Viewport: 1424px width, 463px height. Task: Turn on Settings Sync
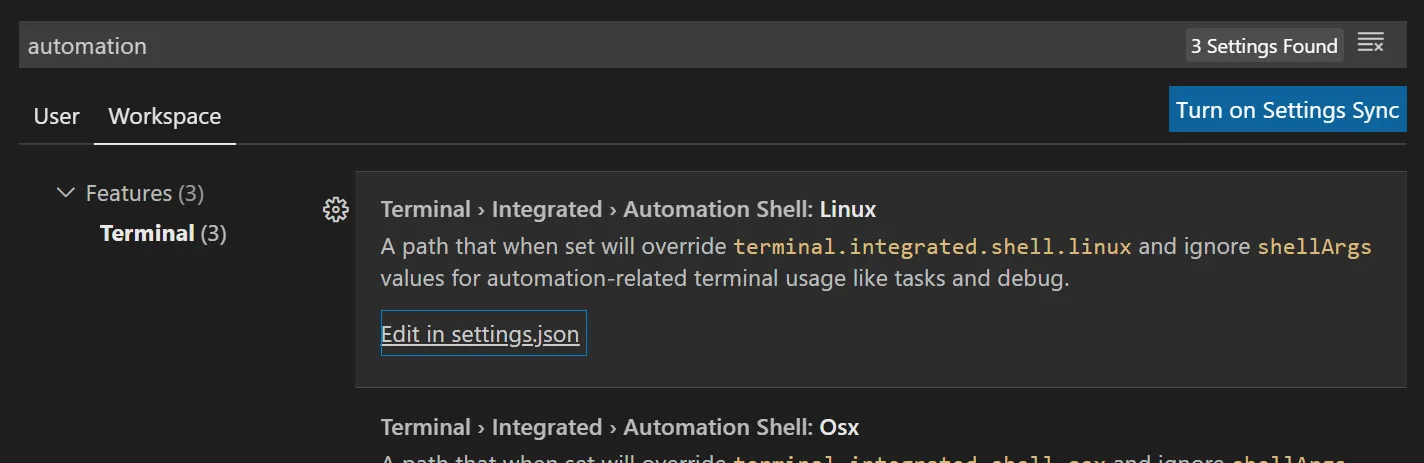[x=1287, y=110]
